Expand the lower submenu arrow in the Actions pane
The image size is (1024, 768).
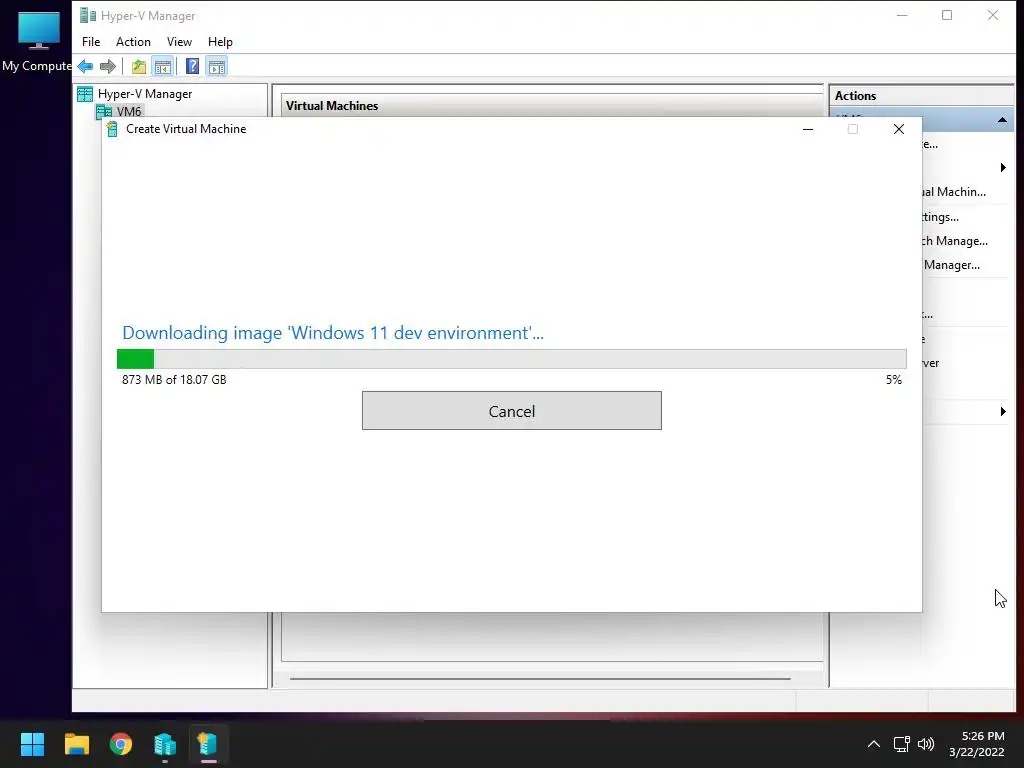point(1003,411)
